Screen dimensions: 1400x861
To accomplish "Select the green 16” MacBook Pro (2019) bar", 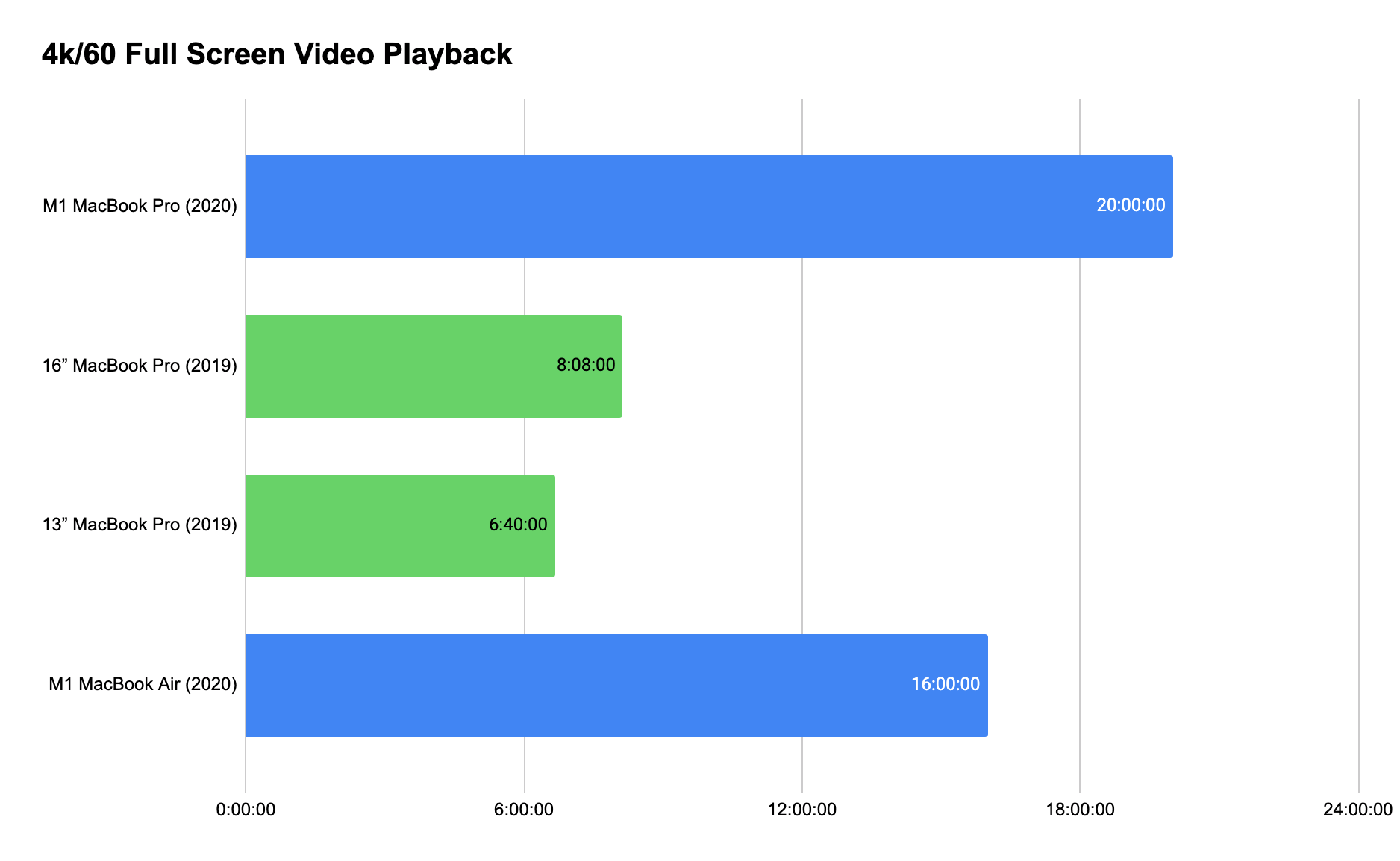I will [x=434, y=366].
